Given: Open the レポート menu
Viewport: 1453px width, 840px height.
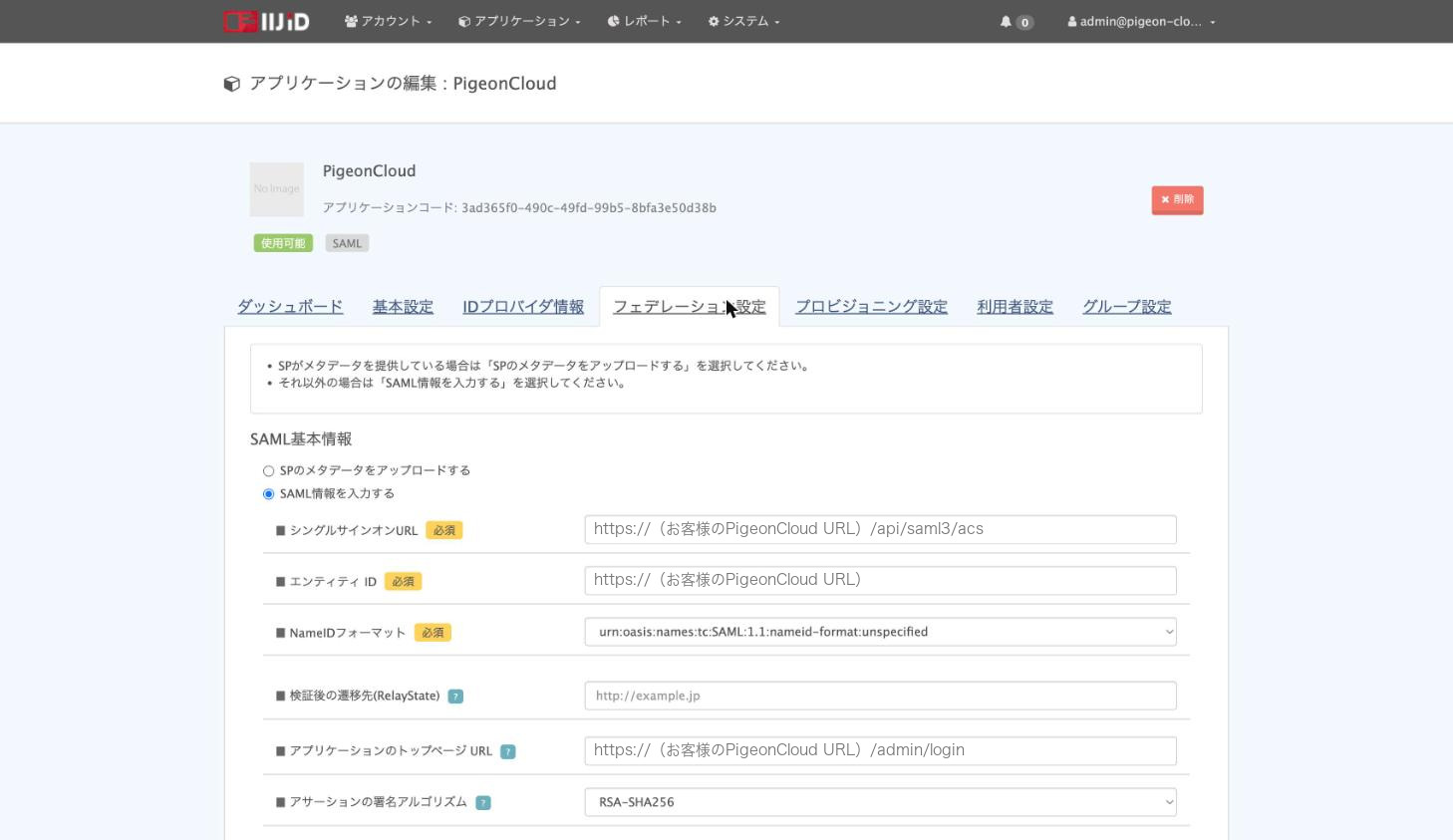Looking at the screenshot, I should point(645,21).
